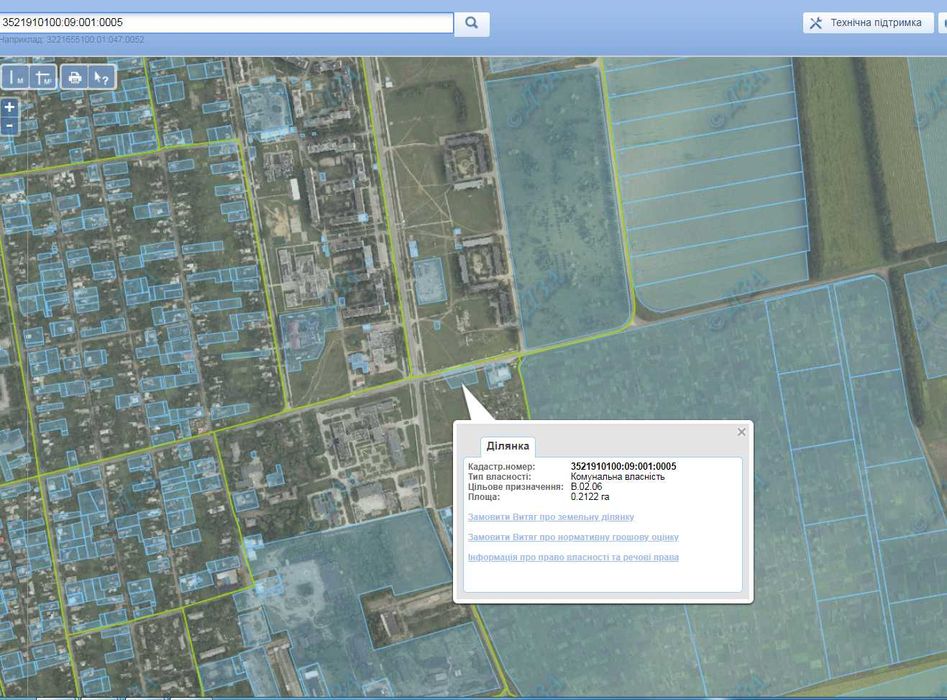Select the area measuring tool
Image resolution: width=947 pixels, height=700 pixels.
click(43, 78)
